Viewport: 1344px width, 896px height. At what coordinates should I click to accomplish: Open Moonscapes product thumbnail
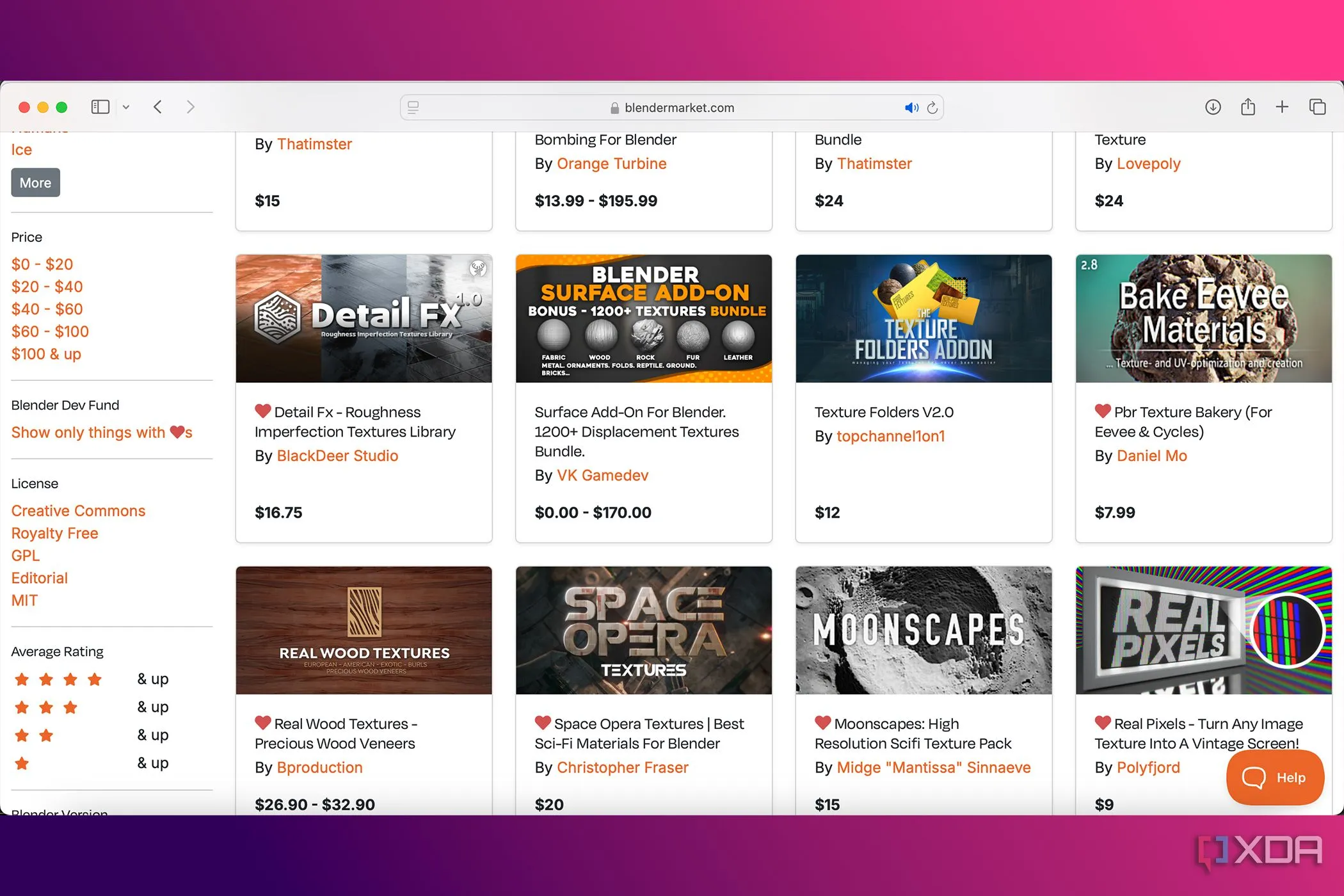(924, 630)
